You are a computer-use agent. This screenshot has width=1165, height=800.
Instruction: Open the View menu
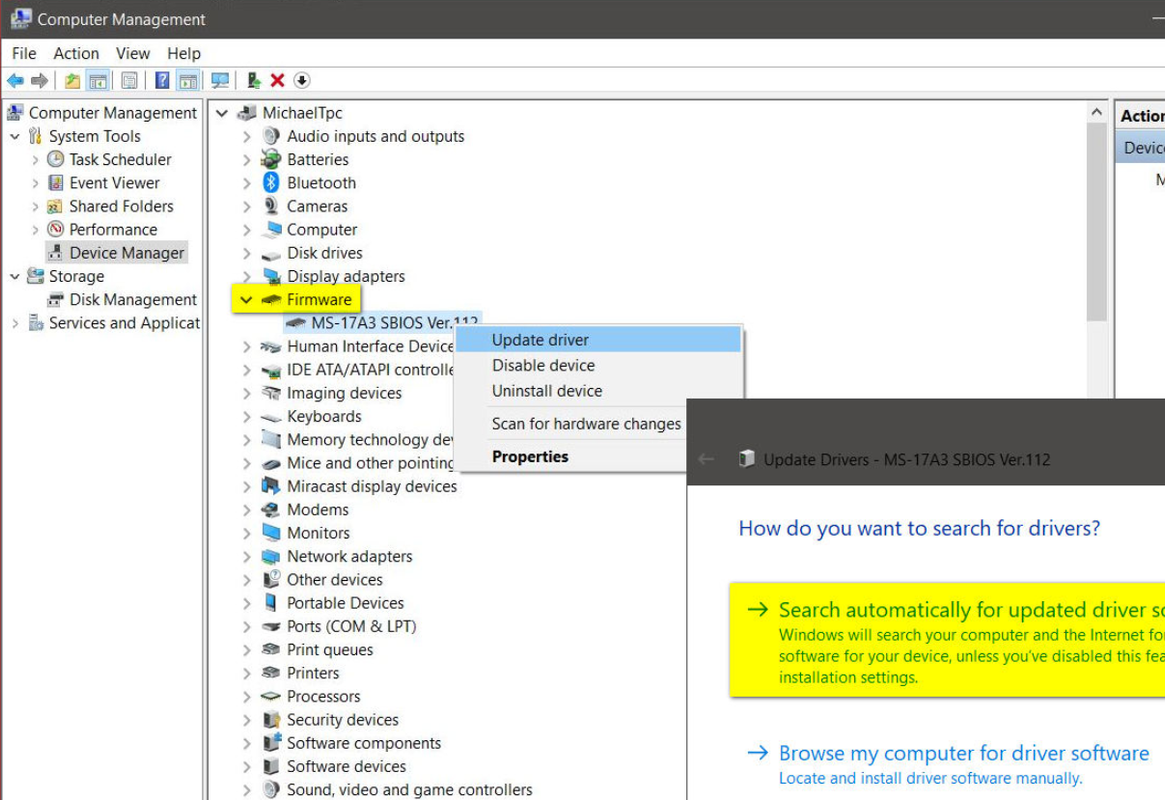[x=132, y=53]
